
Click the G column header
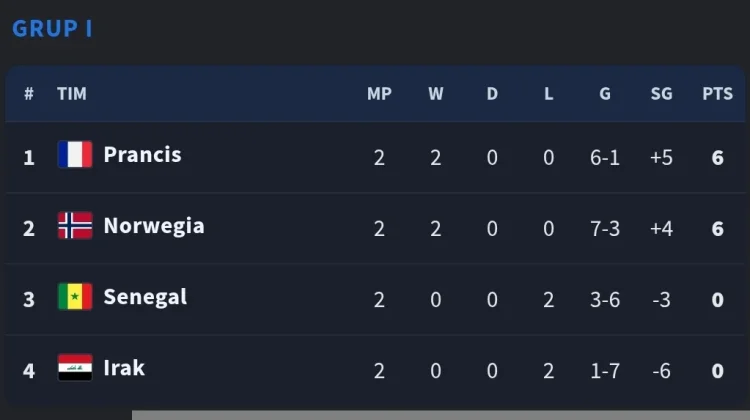(605, 94)
